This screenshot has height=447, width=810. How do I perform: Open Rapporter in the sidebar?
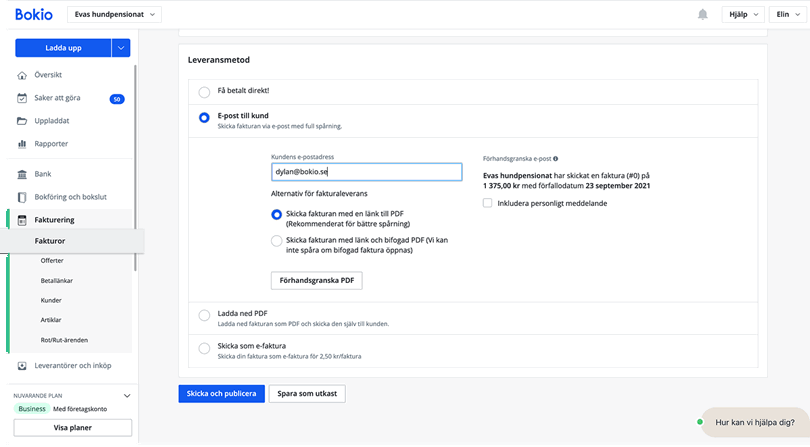[51, 144]
